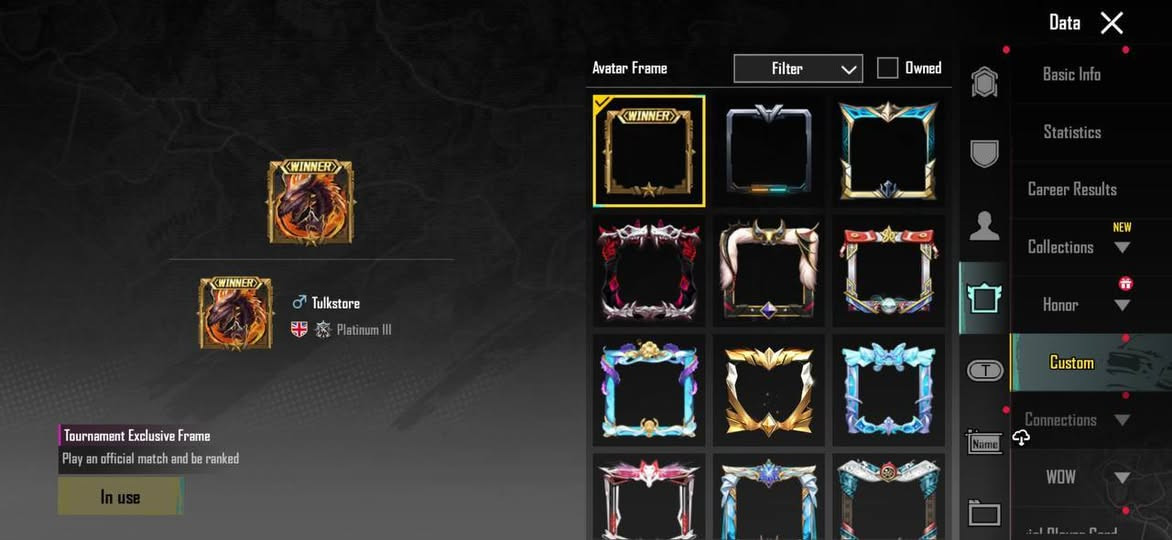The image size is (1172, 540).
Task: Open the hexagon badge customization icon
Action: click(984, 82)
